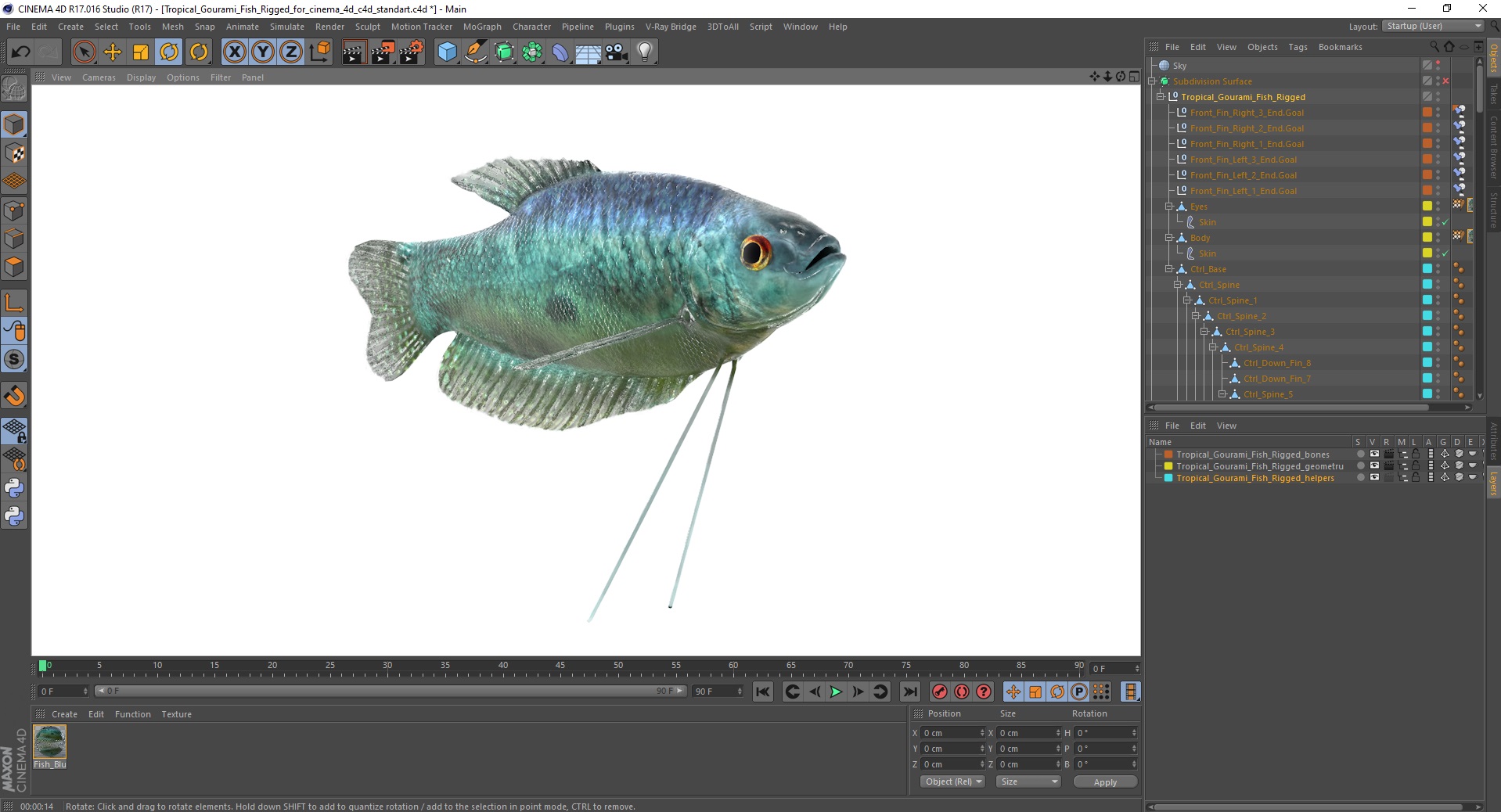
Task: Collapse the Ctrl_Base node
Action: click(x=1169, y=269)
